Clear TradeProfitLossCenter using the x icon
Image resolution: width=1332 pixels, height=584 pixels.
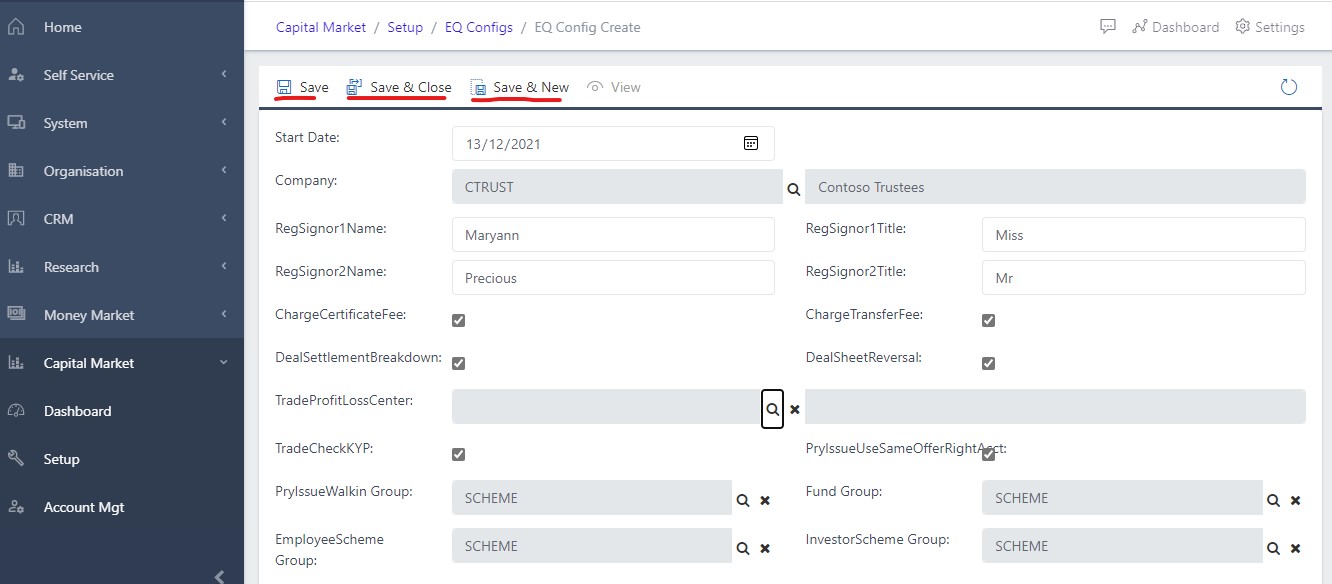pos(794,409)
